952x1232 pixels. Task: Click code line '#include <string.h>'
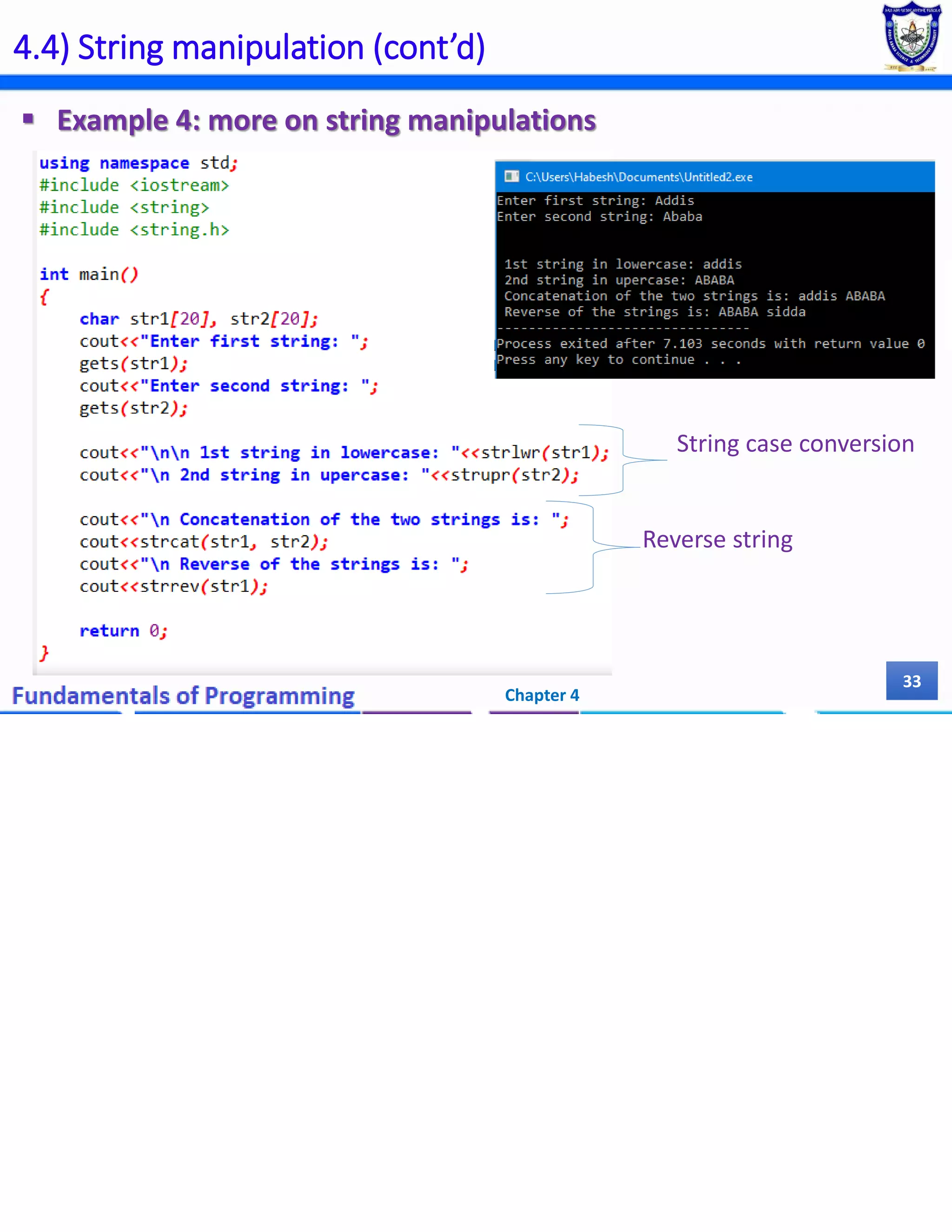(x=134, y=230)
